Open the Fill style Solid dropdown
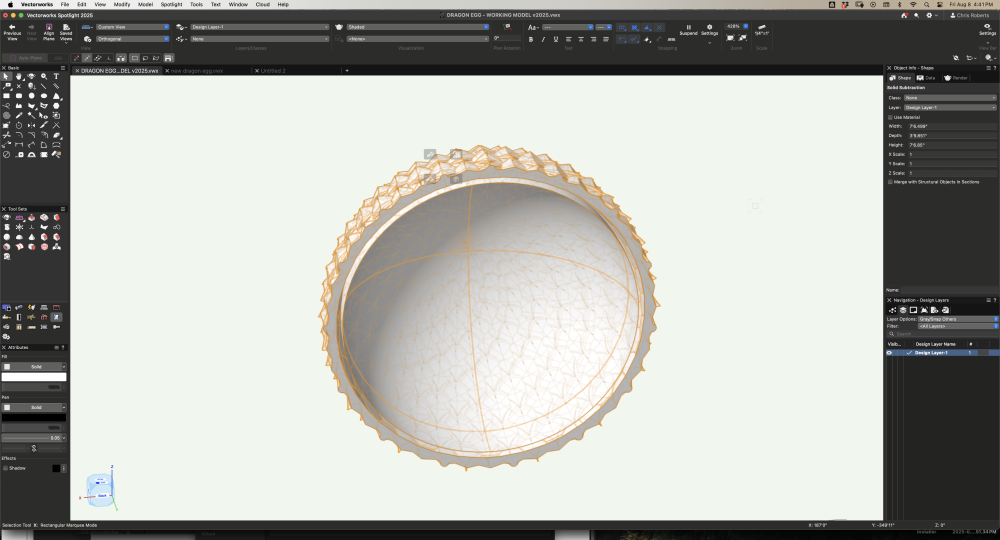 pos(34,367)
